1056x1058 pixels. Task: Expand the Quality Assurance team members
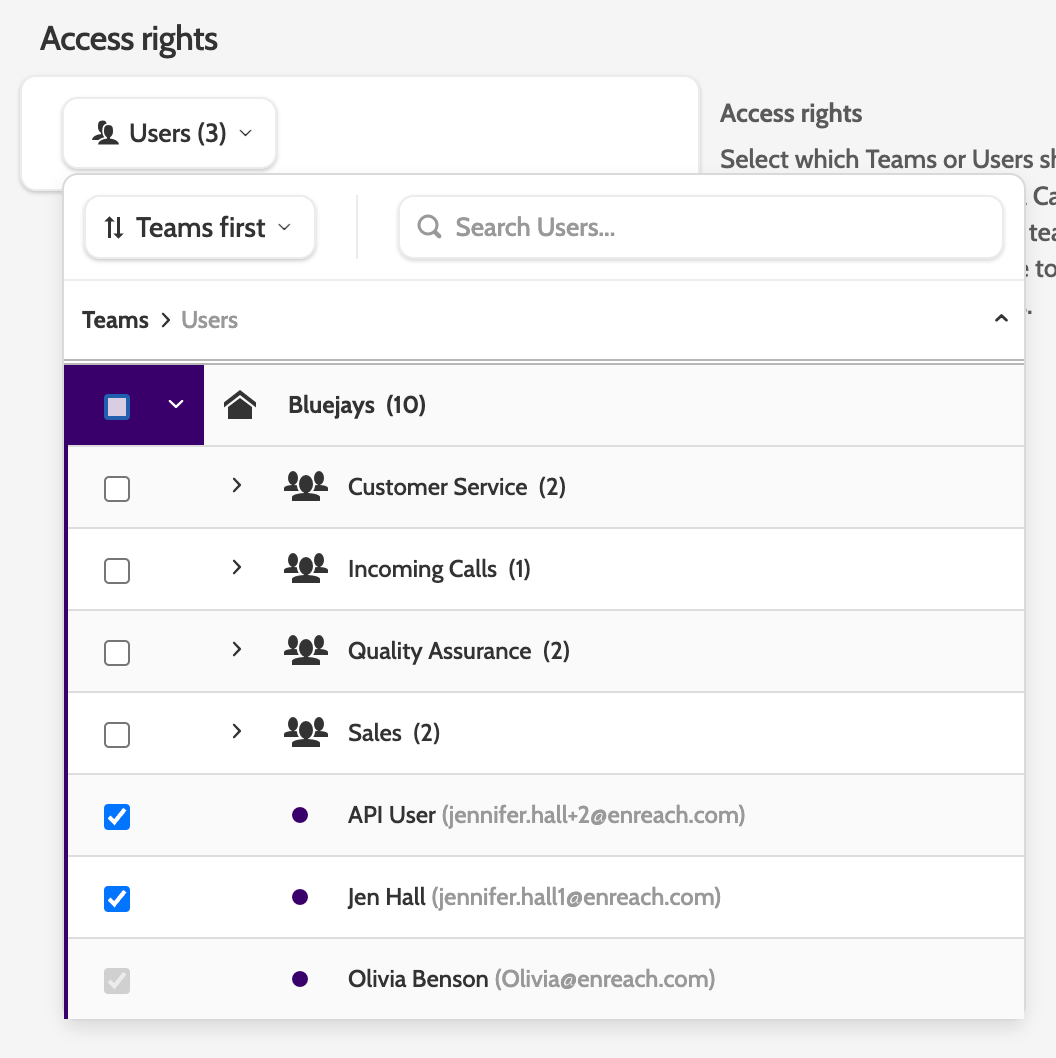[237, 650]
